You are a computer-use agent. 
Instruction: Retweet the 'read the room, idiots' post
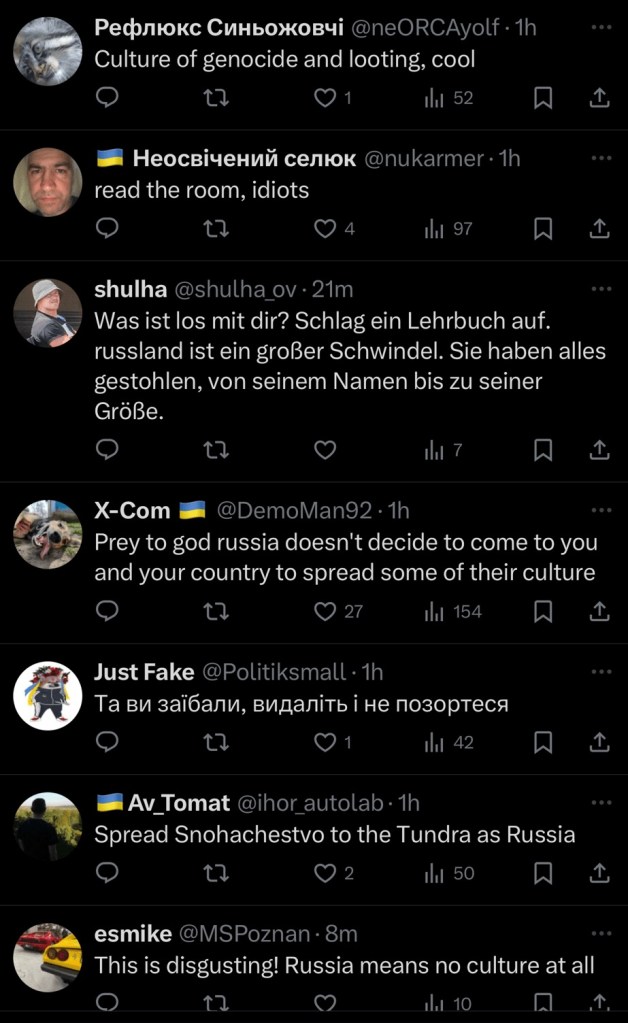click(216, 229)
